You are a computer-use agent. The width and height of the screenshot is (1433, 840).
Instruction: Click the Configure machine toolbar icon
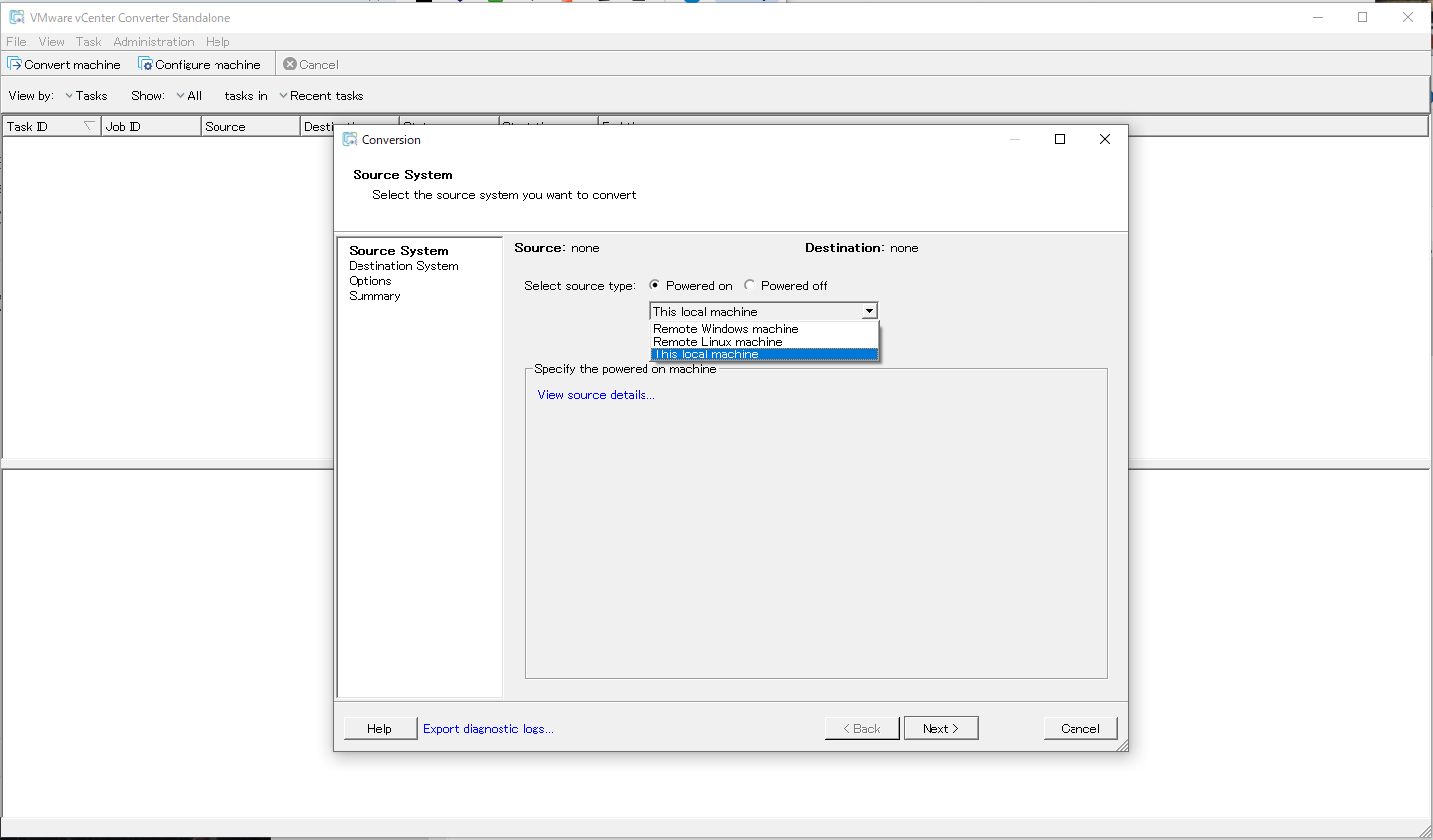(x=145, y=64)
